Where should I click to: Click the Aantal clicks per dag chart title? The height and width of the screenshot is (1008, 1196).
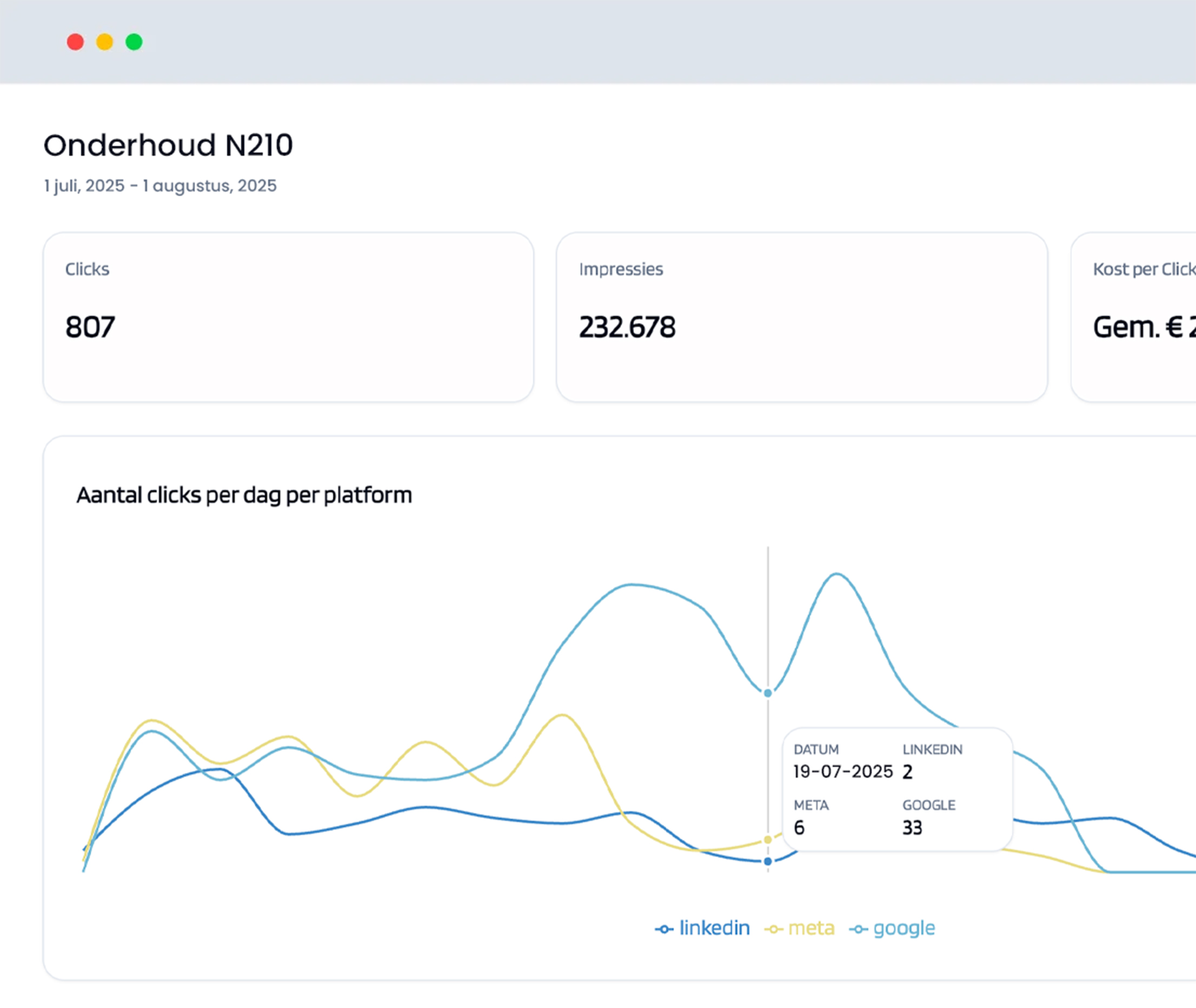pyautogui.click(x=244, y=495)
